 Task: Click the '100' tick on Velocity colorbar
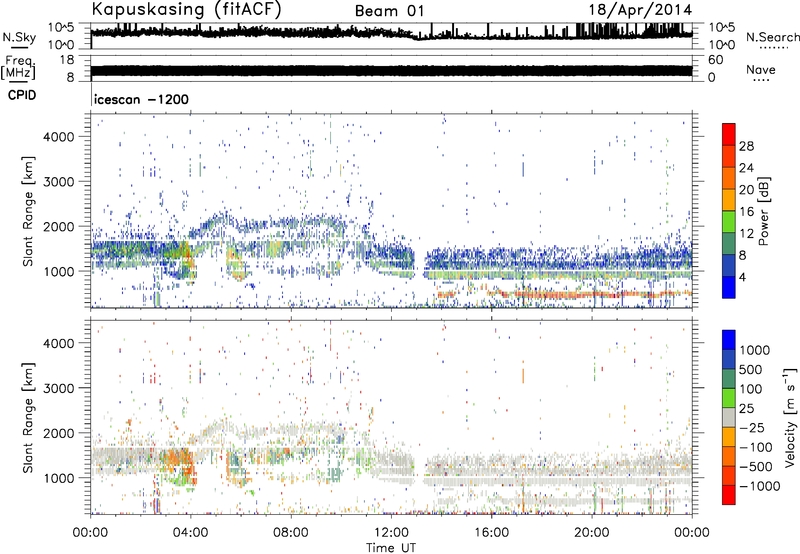751,389
